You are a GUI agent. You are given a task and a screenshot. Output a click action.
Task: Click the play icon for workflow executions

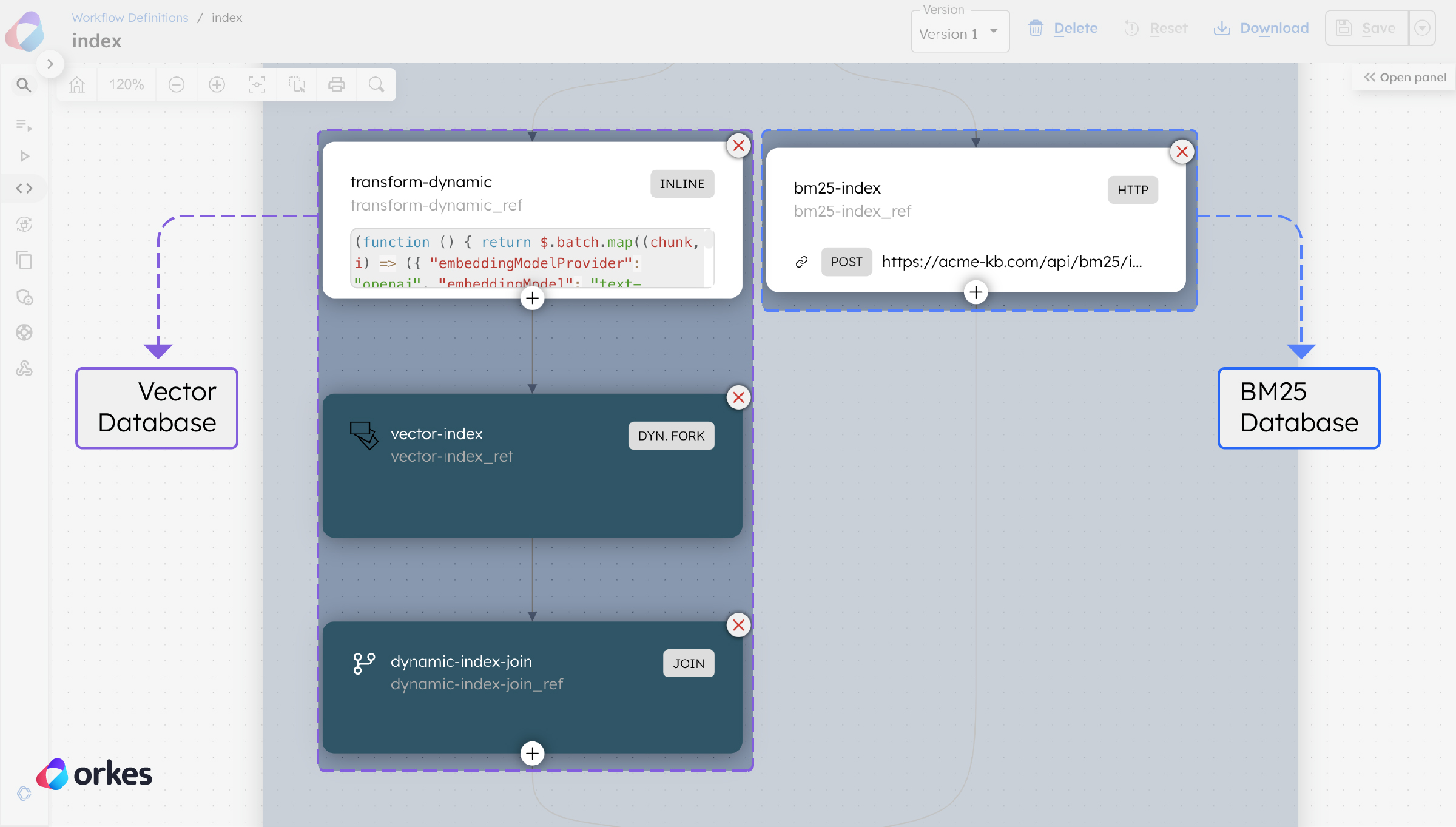click(24, 156)
